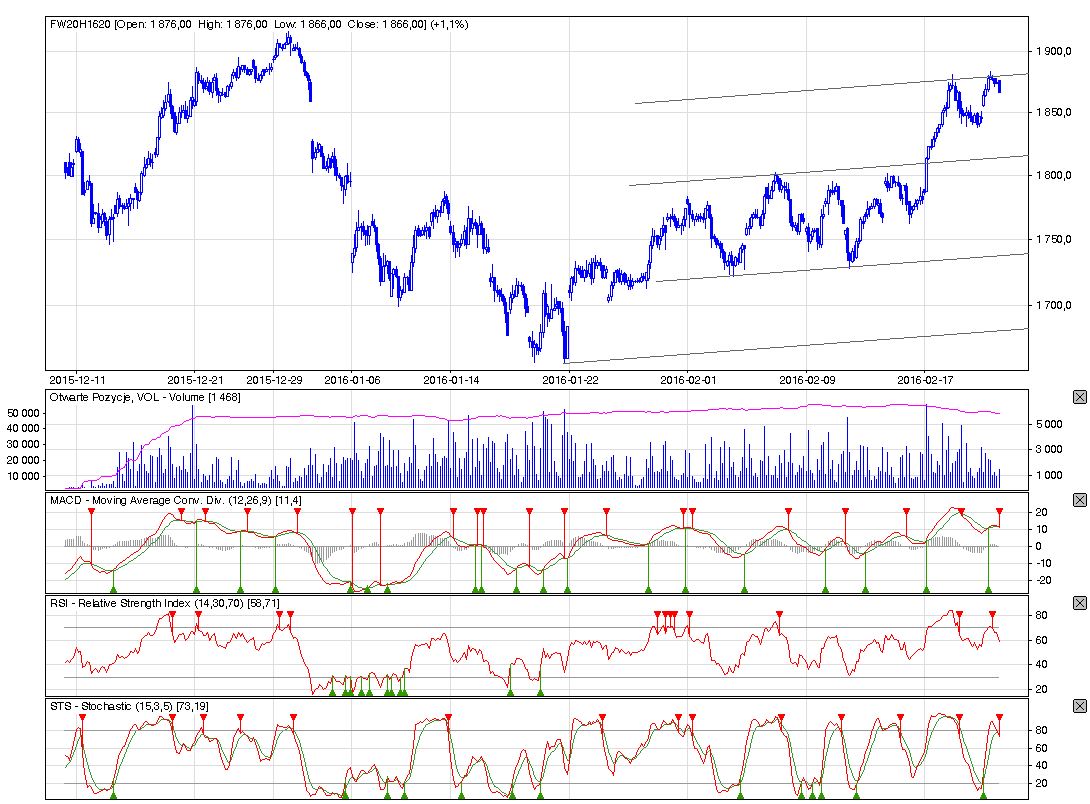Click the RSI Relative Strength Index label

coord(165,603)
